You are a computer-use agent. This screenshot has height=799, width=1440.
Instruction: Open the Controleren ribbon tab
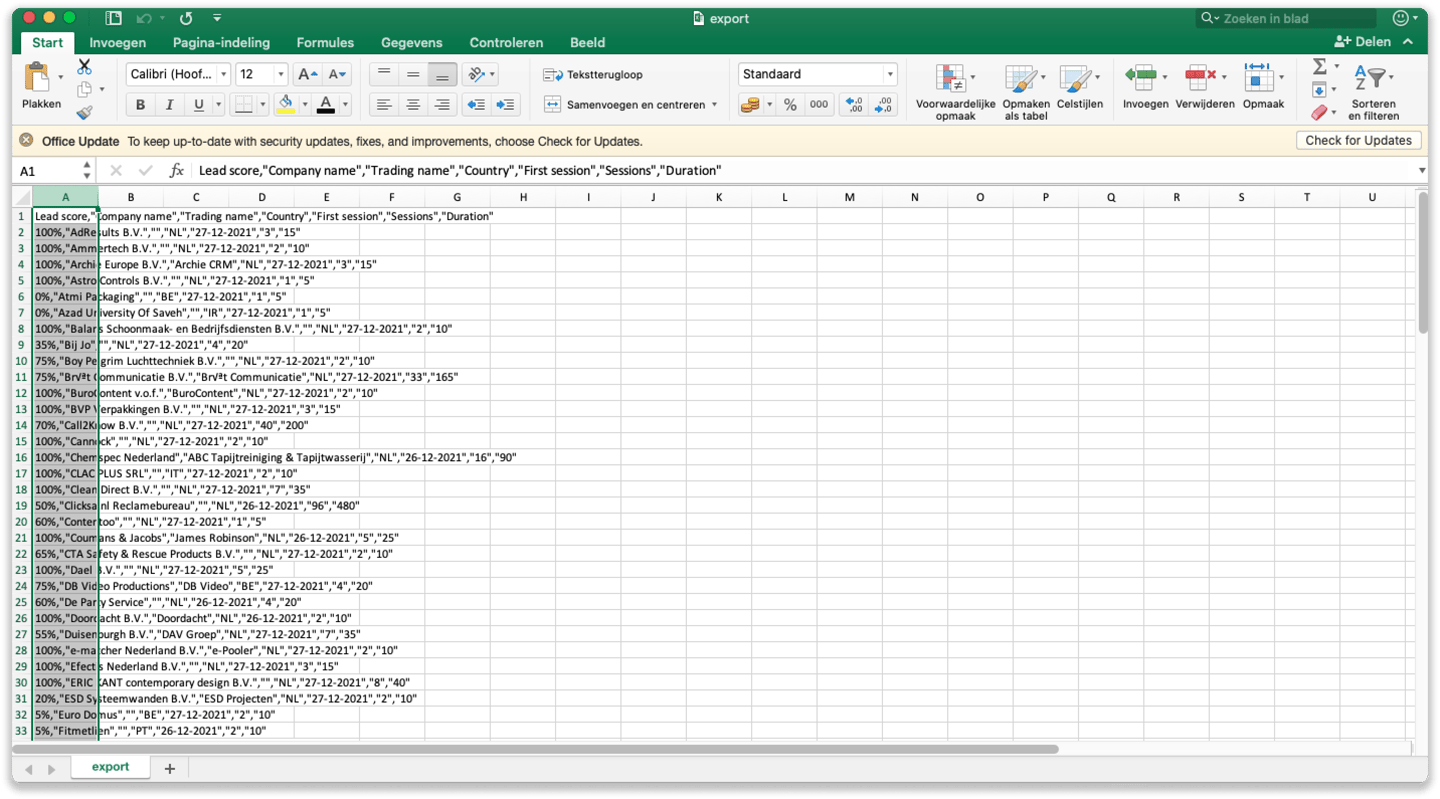[x=506, y=42]
